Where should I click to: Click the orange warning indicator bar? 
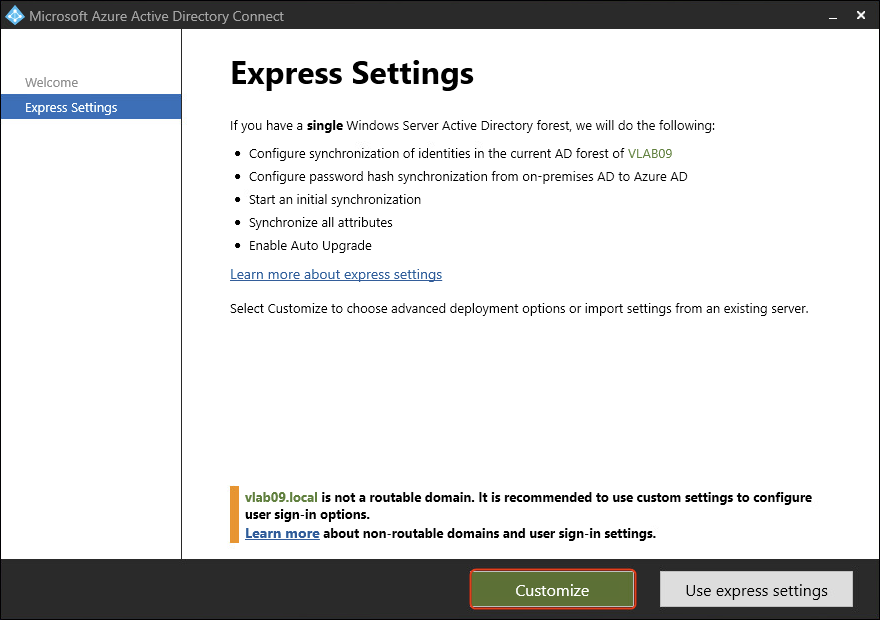(x=235, y=515)
